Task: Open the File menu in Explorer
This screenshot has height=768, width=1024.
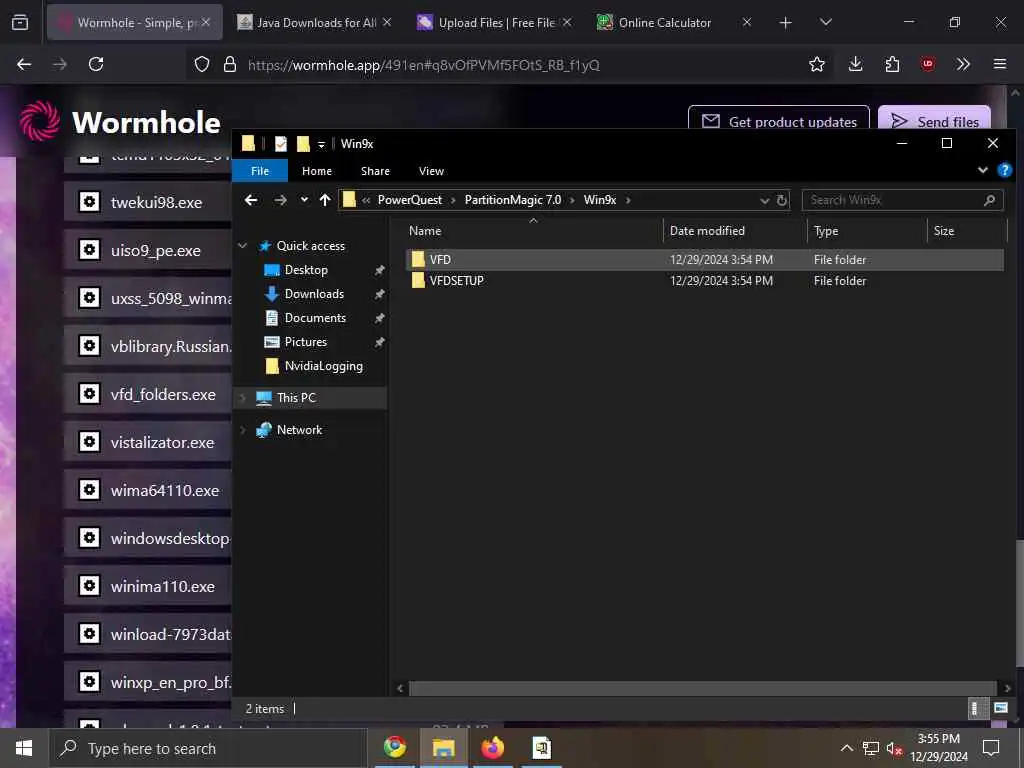Action: 260,171
